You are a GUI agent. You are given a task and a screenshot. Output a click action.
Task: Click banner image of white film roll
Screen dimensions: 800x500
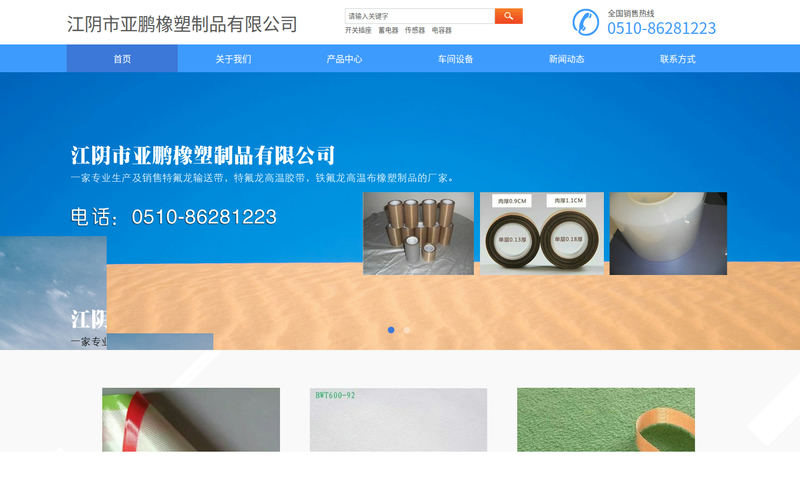668,233
